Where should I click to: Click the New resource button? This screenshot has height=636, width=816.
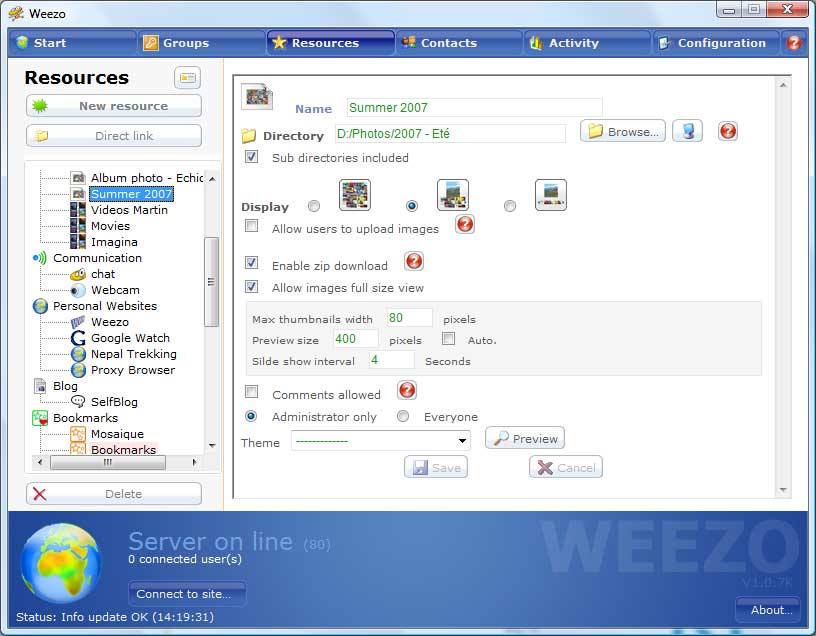pyautogui.click(x=114, y=106)
